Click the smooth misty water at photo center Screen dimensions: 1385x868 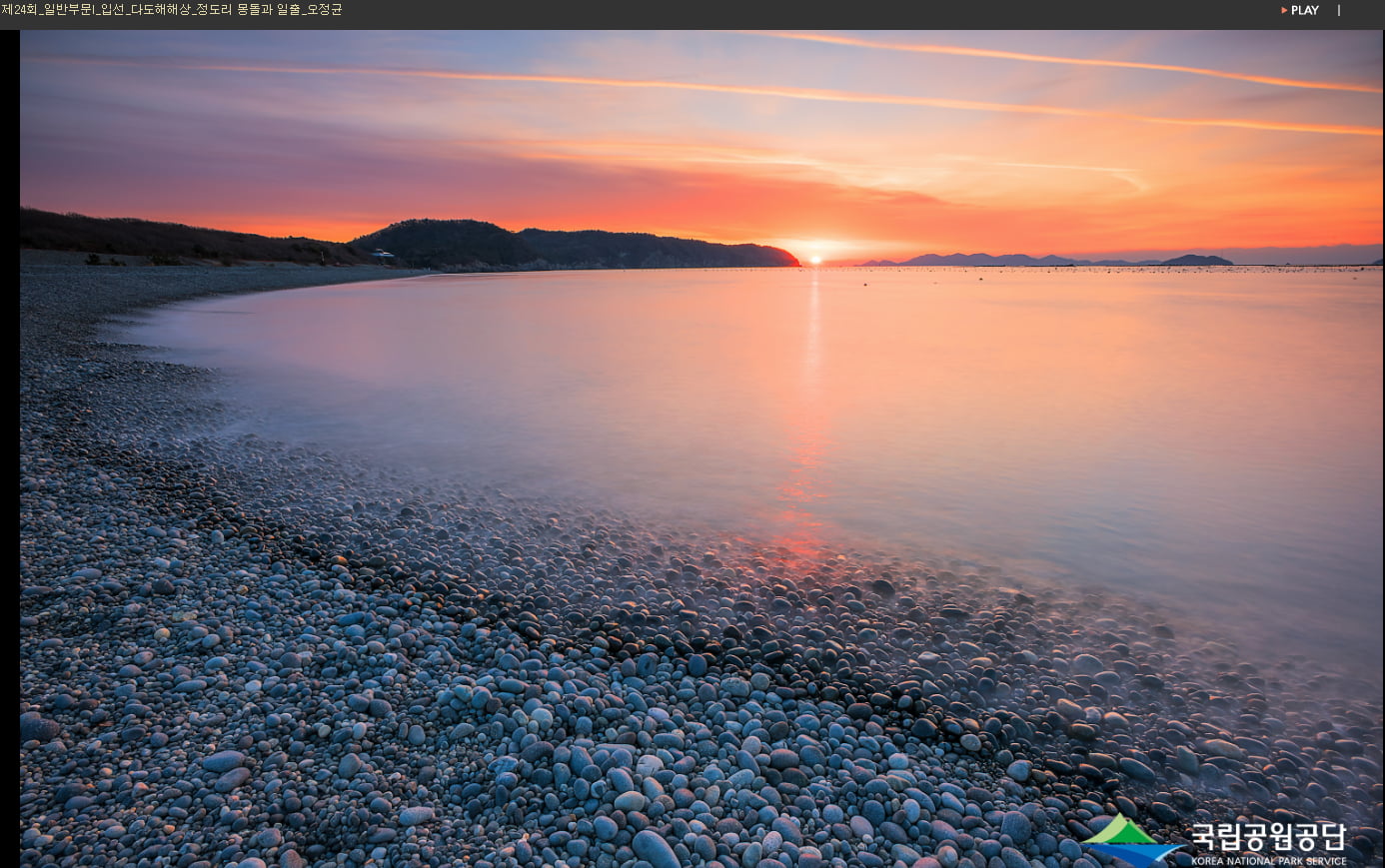click(x=699, y=400)
